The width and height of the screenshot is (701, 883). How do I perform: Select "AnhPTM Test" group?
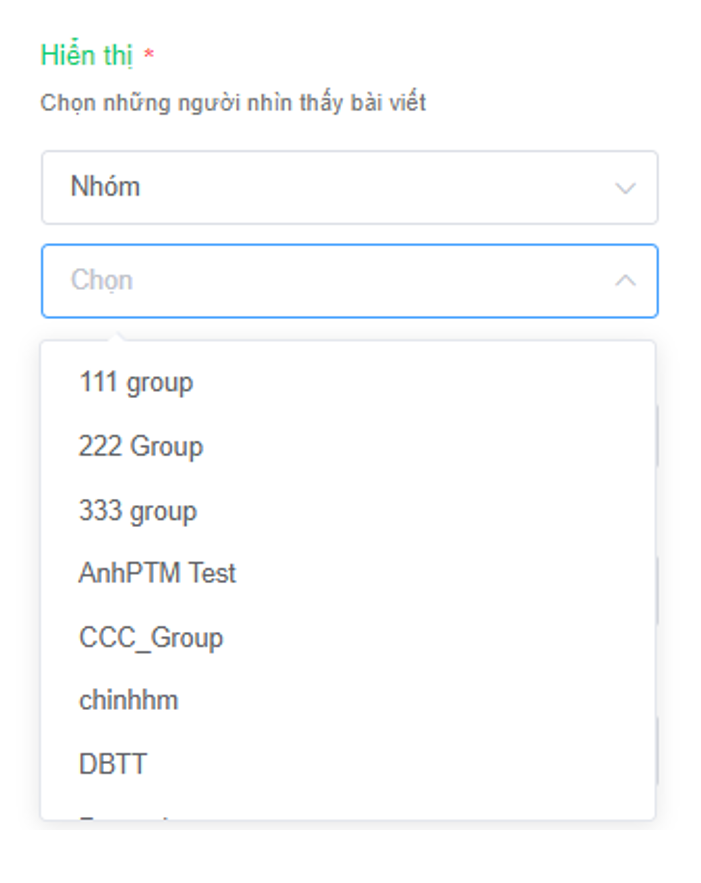point(158,574)
